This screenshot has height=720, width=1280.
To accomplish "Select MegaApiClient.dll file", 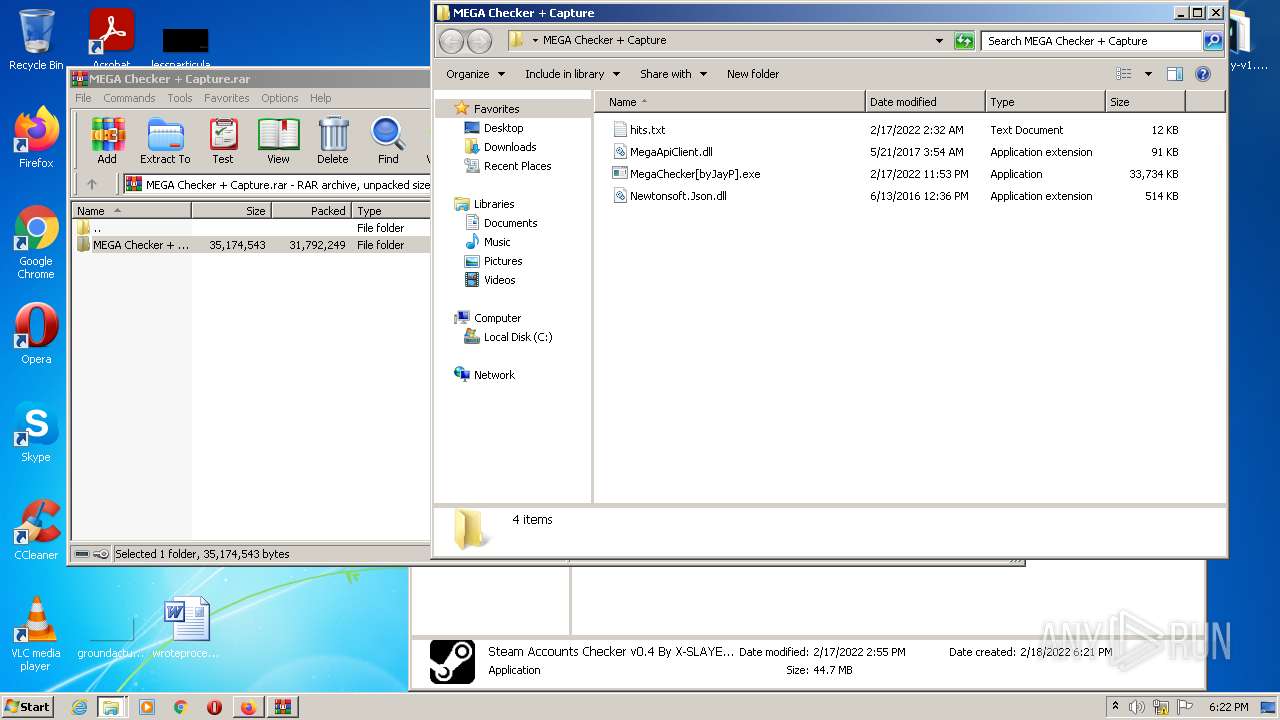I will 671,152.
